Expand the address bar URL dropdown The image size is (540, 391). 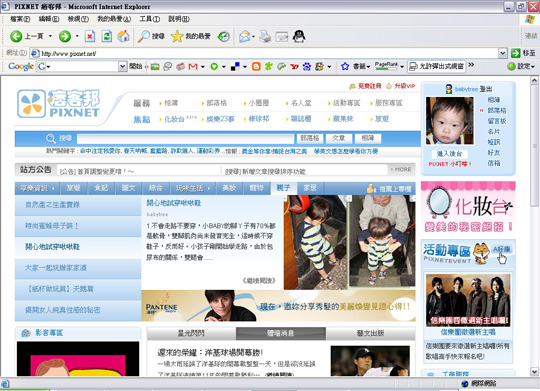click(x=502, y=53)
